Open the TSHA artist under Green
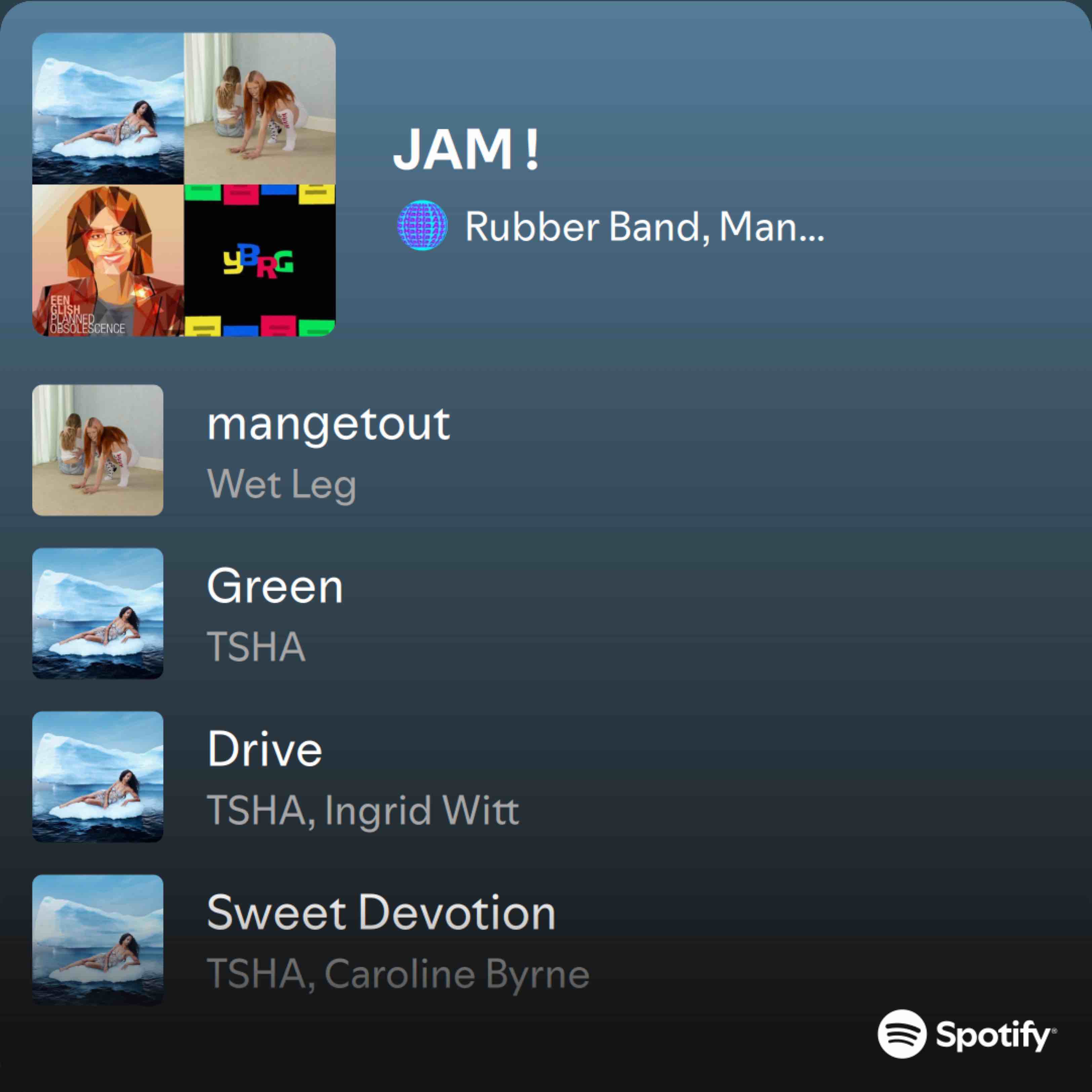Viewport: 1092px width, 1092px height. pyautogui.click(x=256, y=647)
